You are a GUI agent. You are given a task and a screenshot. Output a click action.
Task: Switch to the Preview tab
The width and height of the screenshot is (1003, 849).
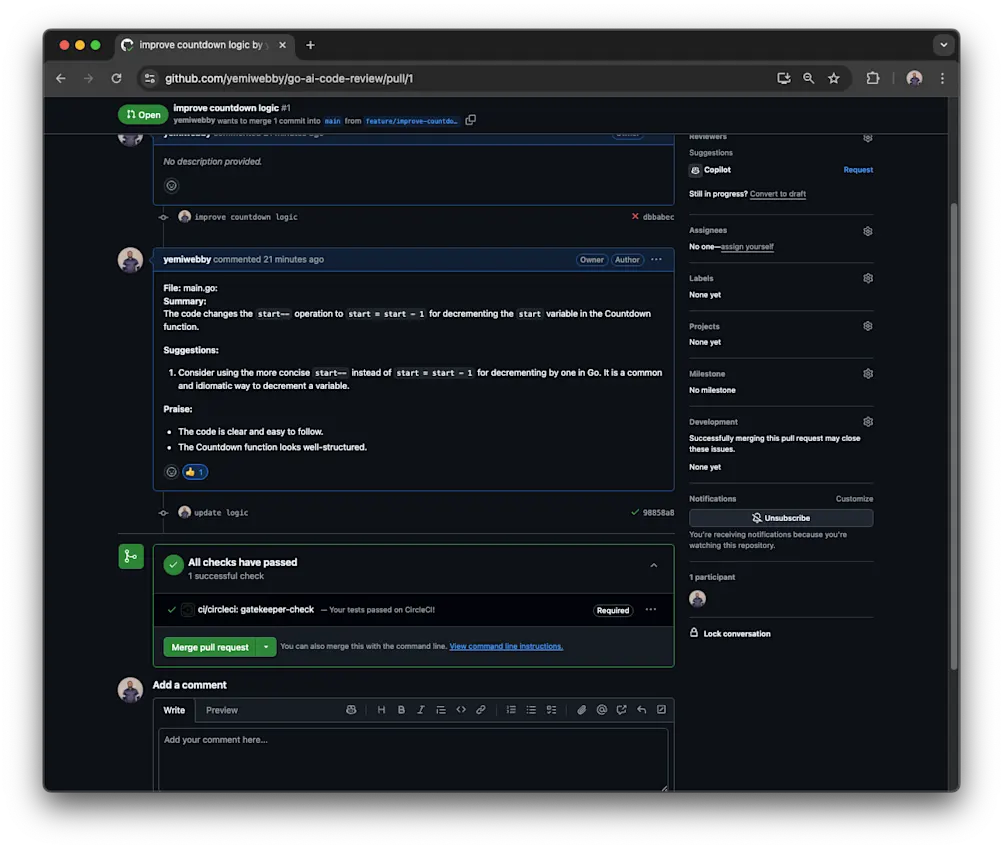[221, 709]
